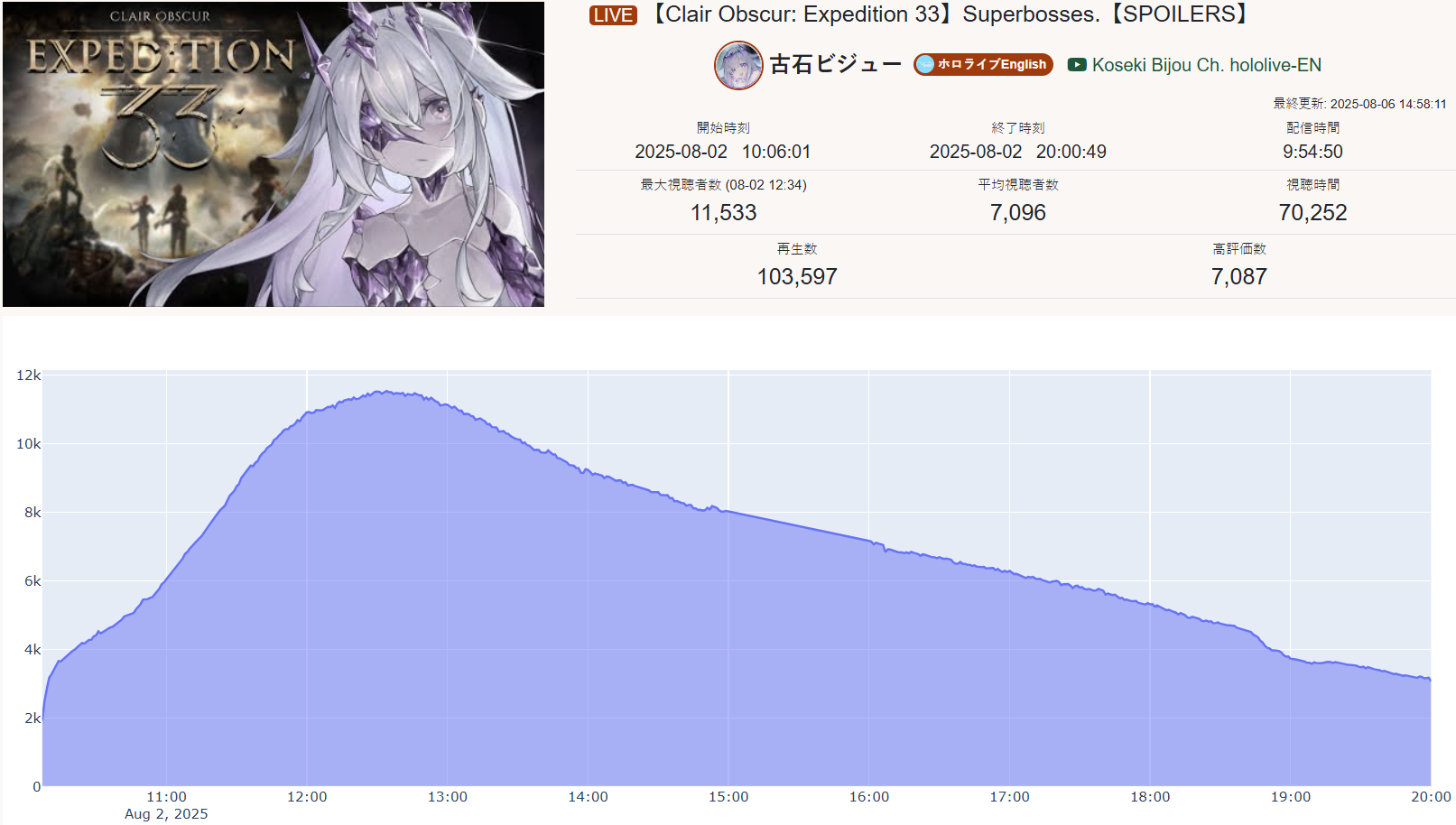Screen dimensions: 1456x825
Task: Click the red LIVE badge
Action: click(613, 15)
